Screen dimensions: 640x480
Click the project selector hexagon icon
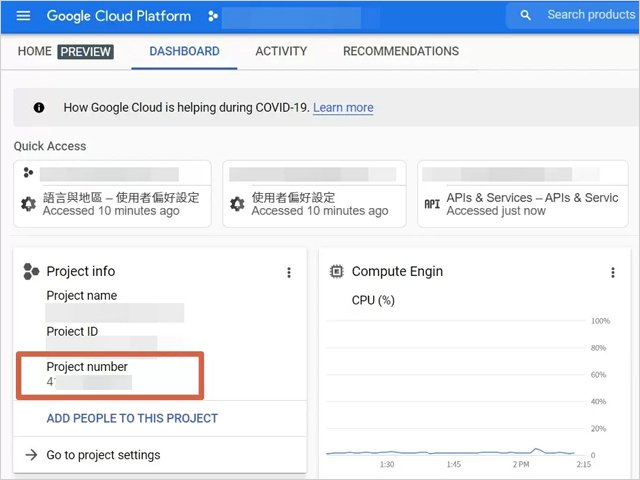pos(212,16)
